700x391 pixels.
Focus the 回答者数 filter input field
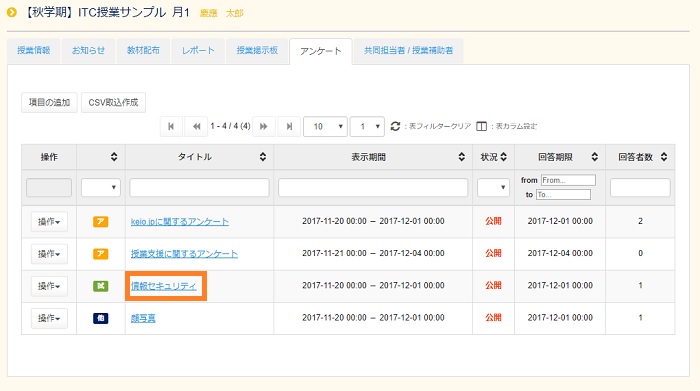pyautogui.click(x=640, y=187)
